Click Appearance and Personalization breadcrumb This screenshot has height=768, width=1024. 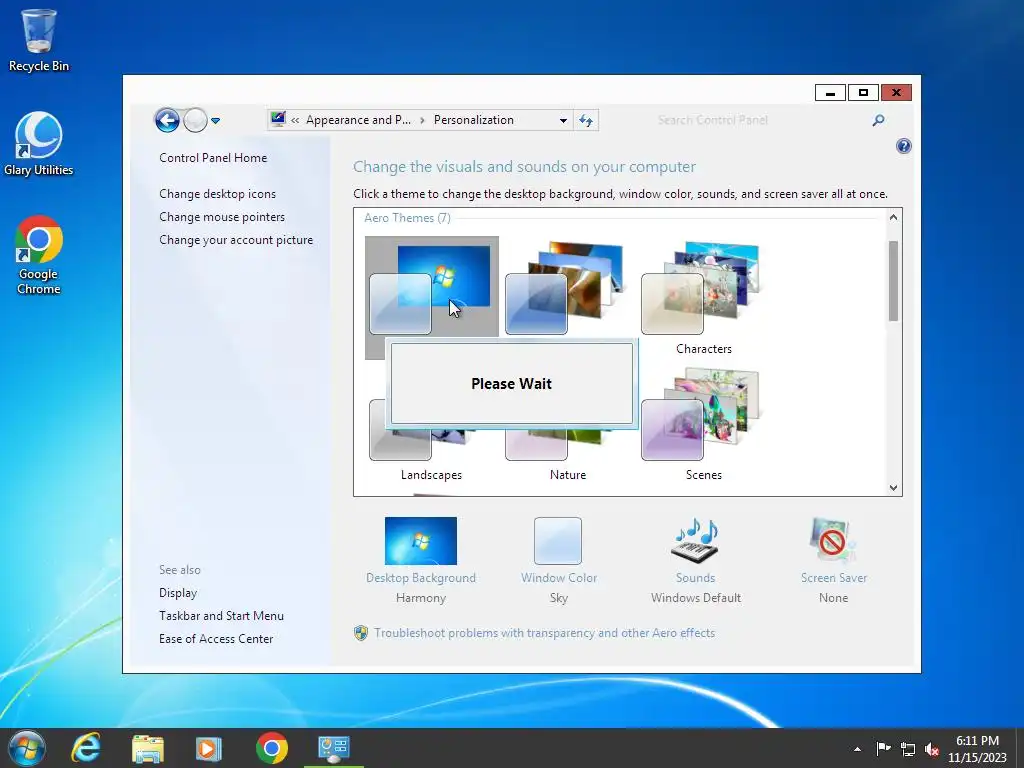click(358, 120)
